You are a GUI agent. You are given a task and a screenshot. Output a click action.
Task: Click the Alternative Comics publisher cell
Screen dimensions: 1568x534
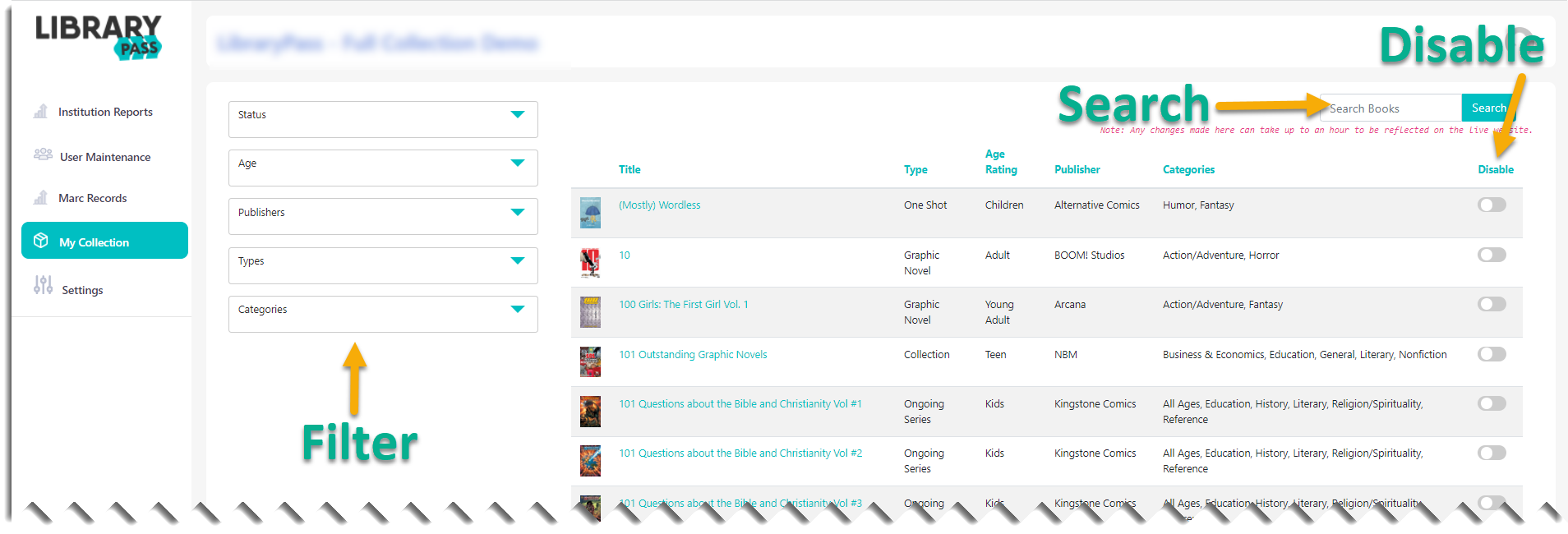1097,205
